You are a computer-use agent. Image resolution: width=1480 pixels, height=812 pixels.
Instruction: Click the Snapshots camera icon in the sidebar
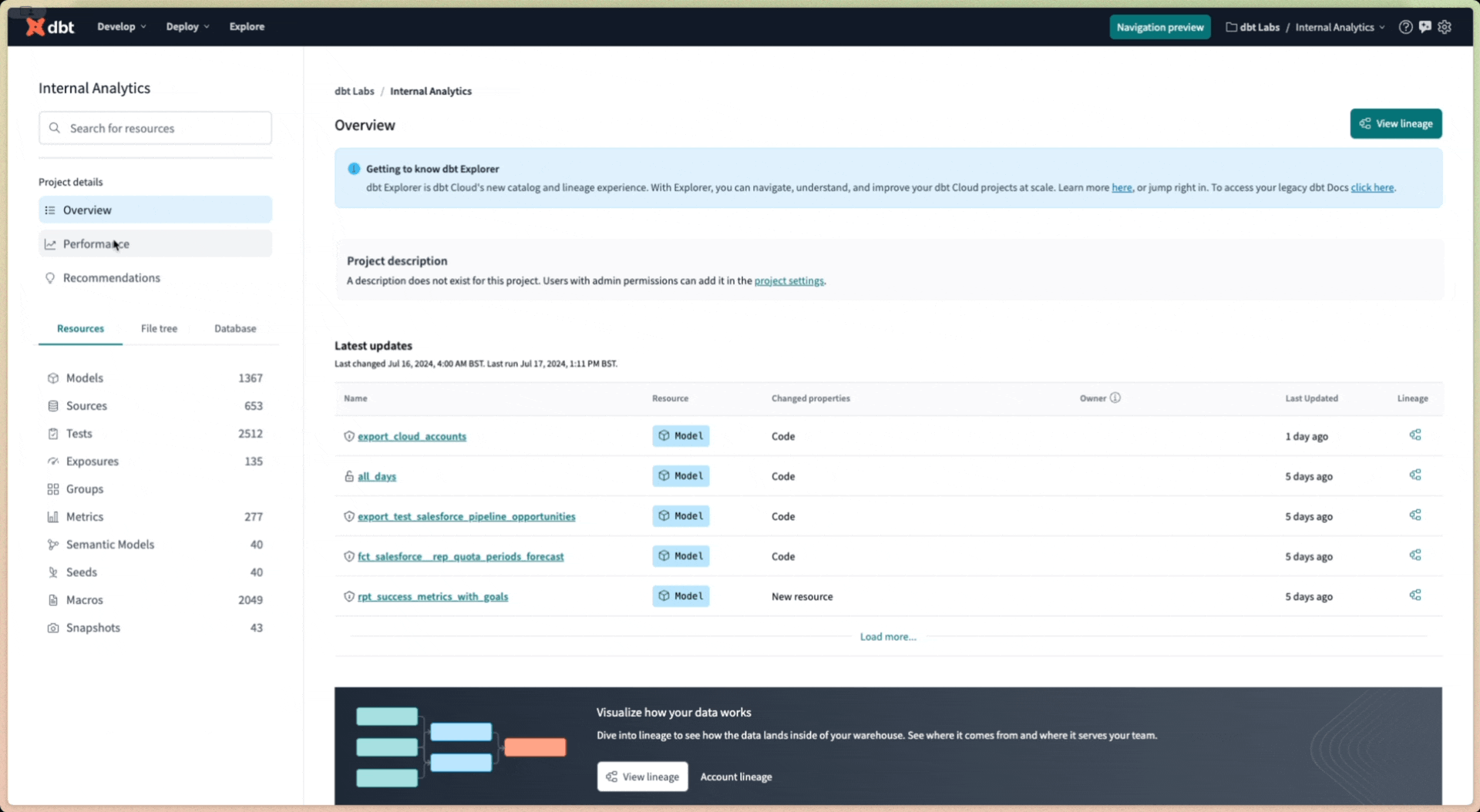52,627
